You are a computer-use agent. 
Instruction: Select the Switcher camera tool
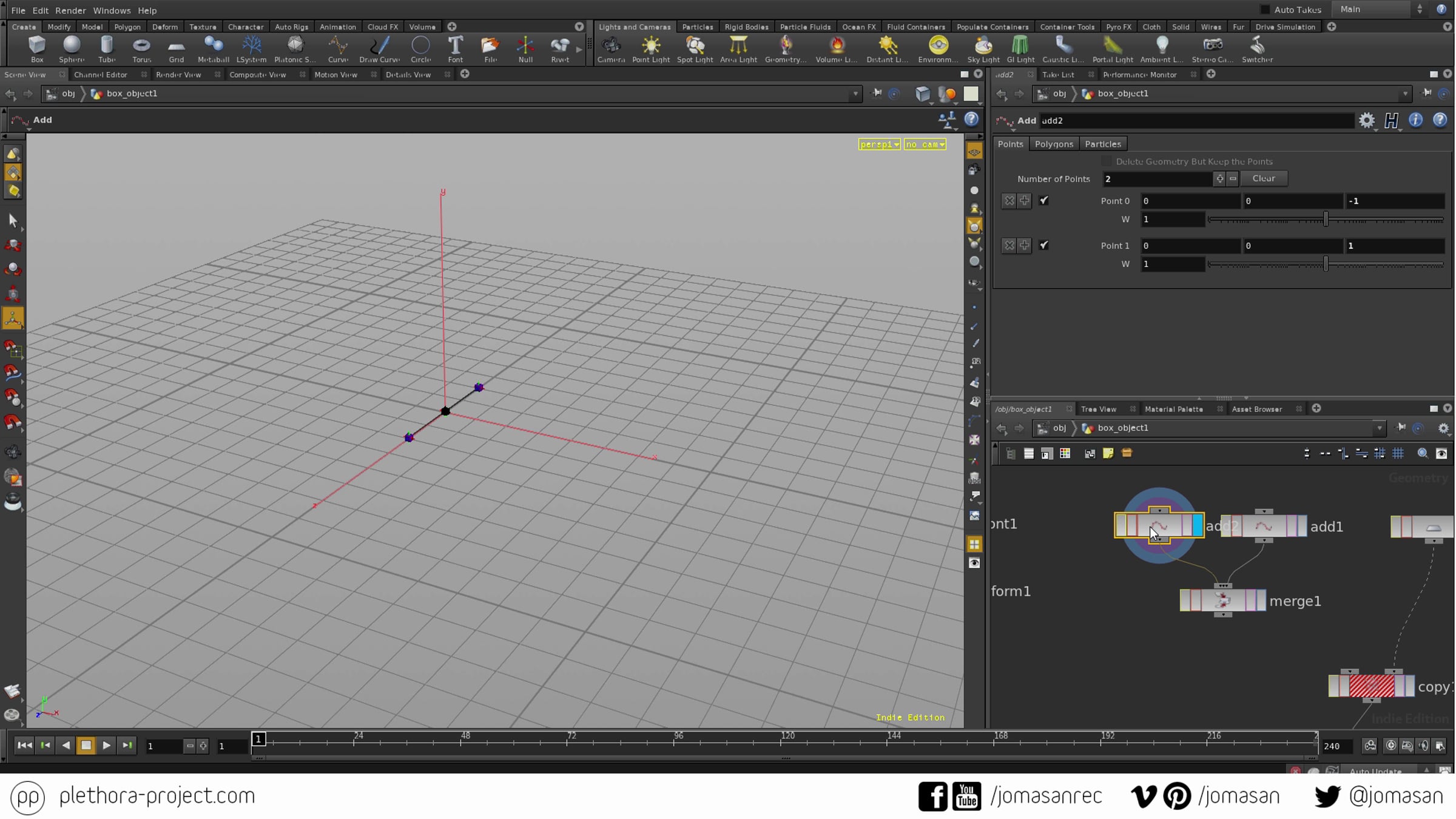1258,49
